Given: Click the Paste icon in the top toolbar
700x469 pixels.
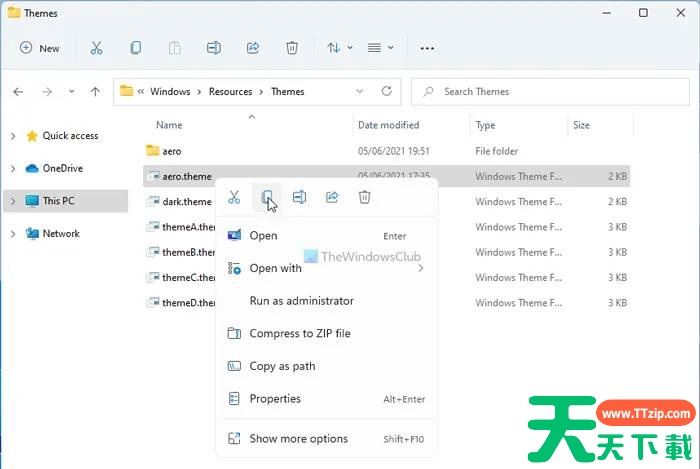Looking at the screenshot, I should [x=175, y=48].
